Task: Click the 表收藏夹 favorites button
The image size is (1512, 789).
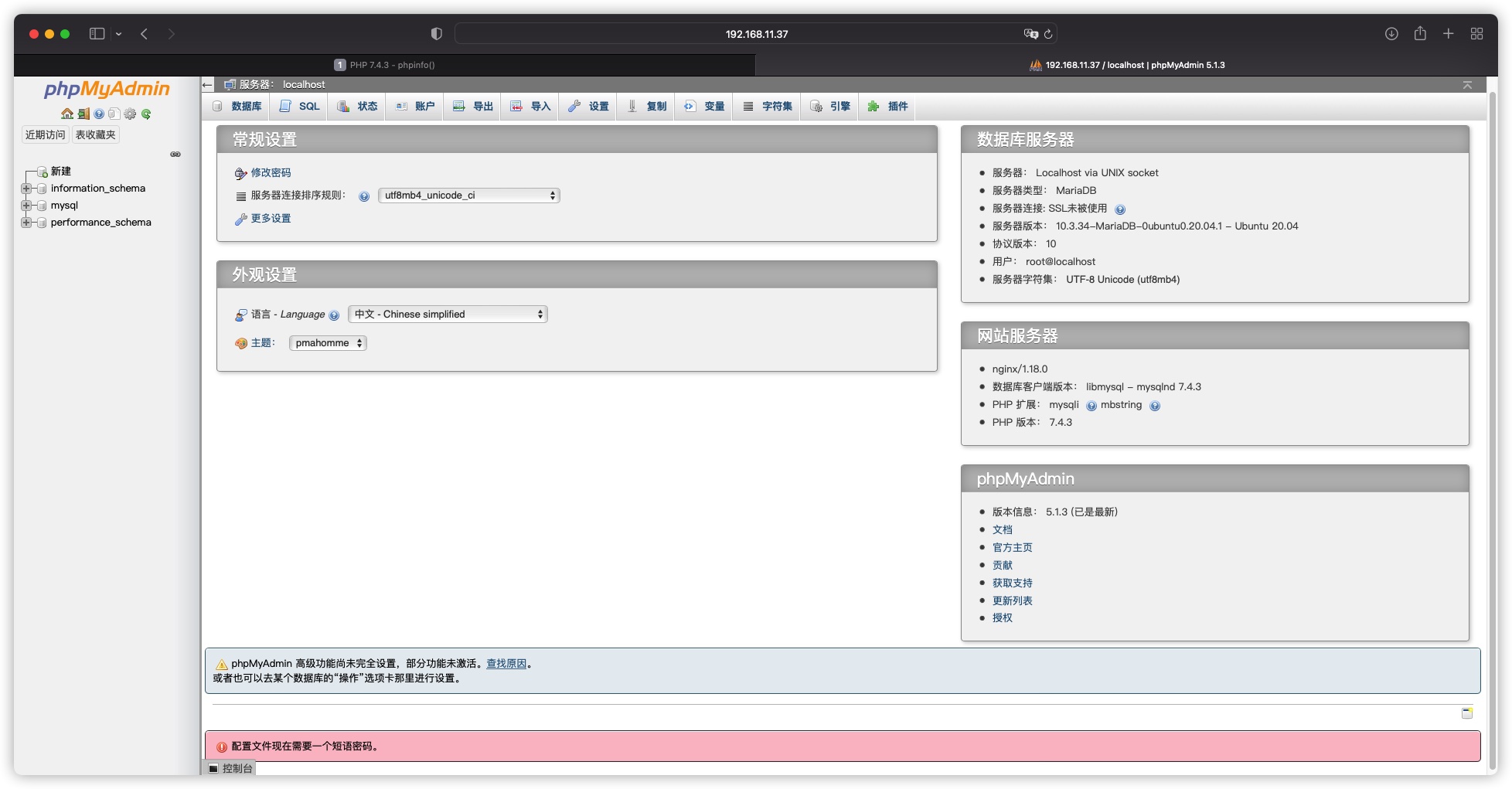Action: (95, 134)
